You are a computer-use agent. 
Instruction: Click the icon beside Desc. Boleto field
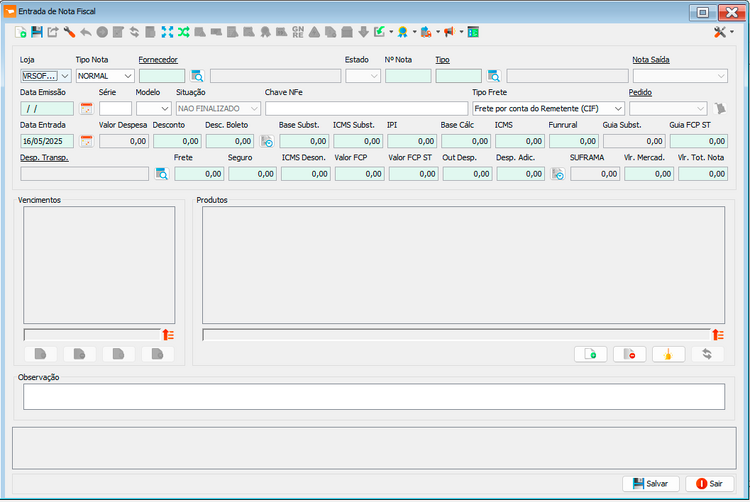point(267,142)
